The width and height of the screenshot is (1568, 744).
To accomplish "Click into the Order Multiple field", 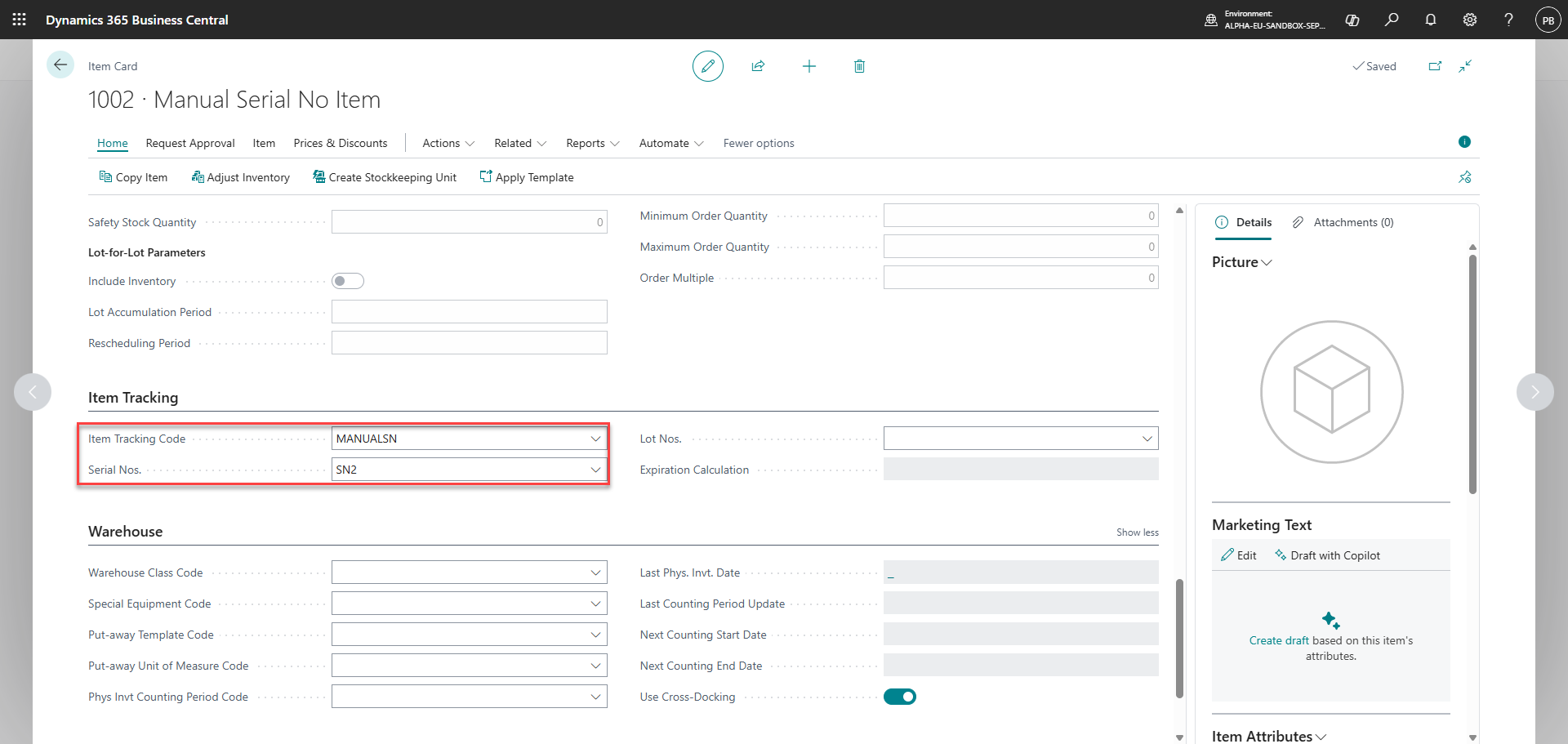I will [x=1021, y=278].
